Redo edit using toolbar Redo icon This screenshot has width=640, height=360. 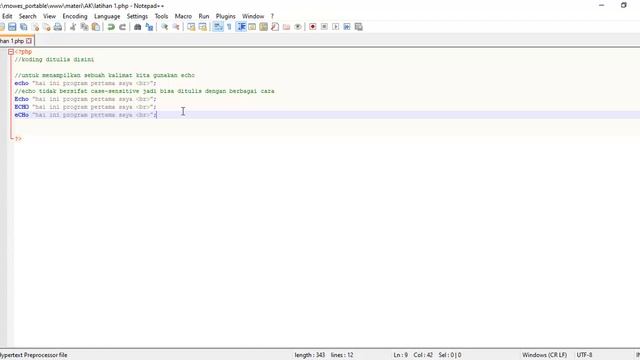point(122,27)
